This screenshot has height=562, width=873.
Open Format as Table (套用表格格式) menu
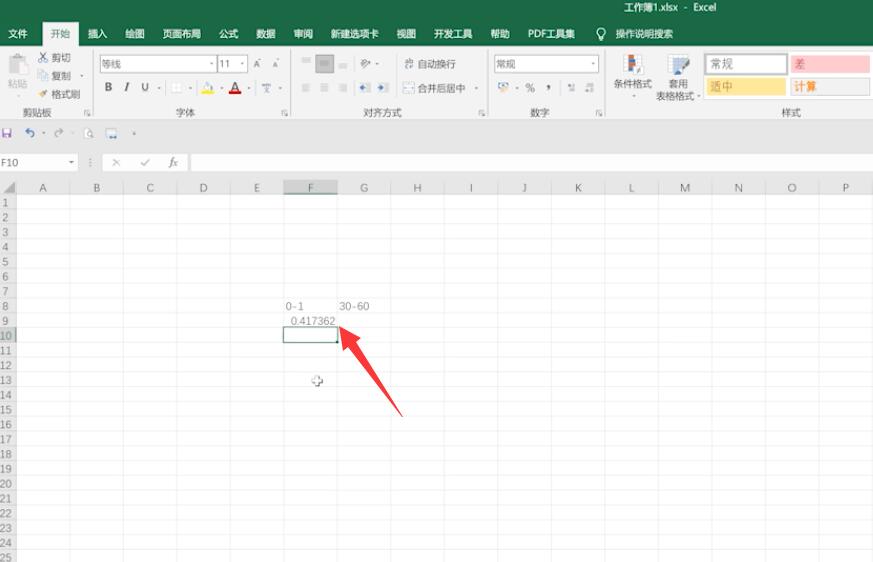click(678, 77)
